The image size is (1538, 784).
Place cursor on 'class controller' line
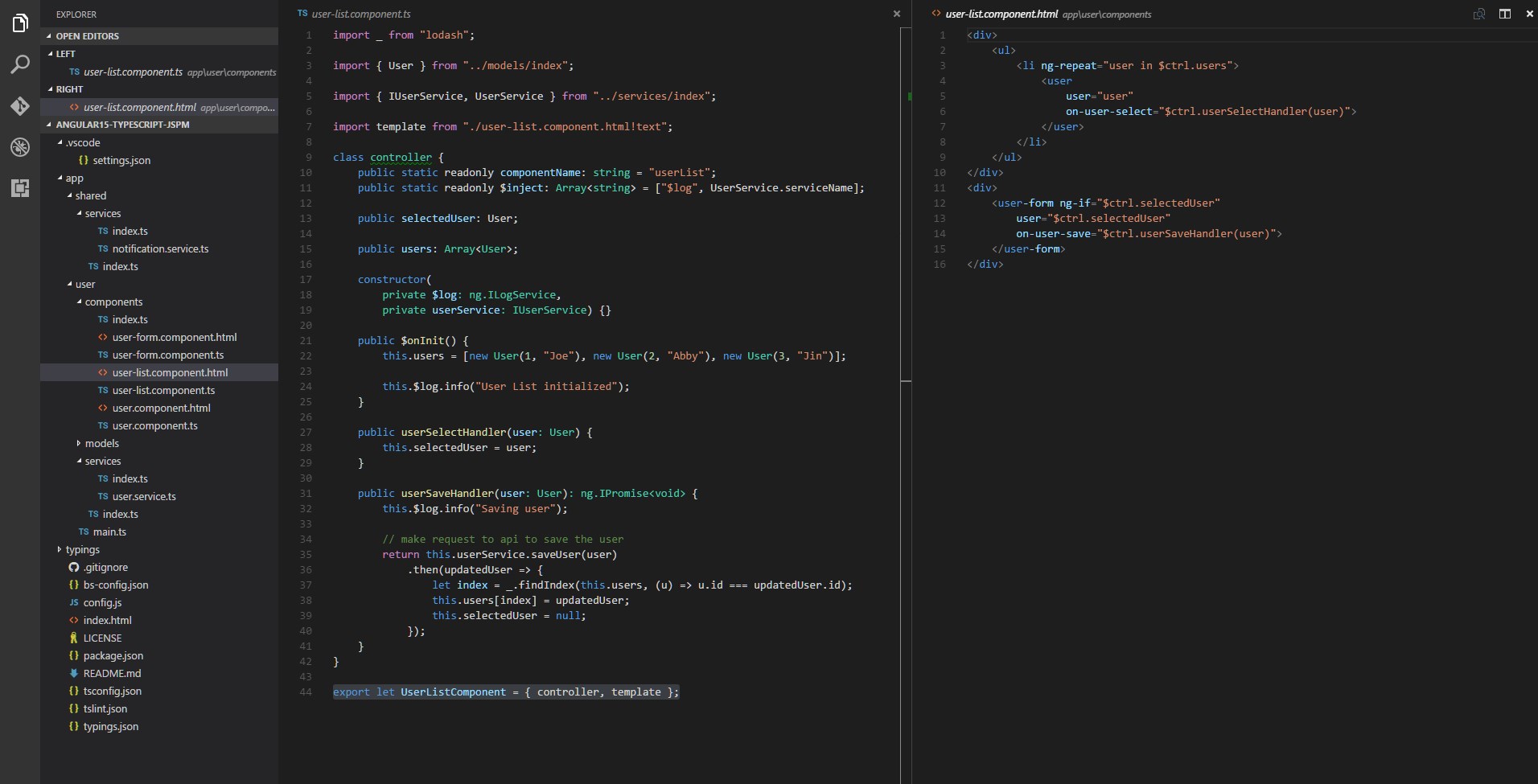(388, 157)
